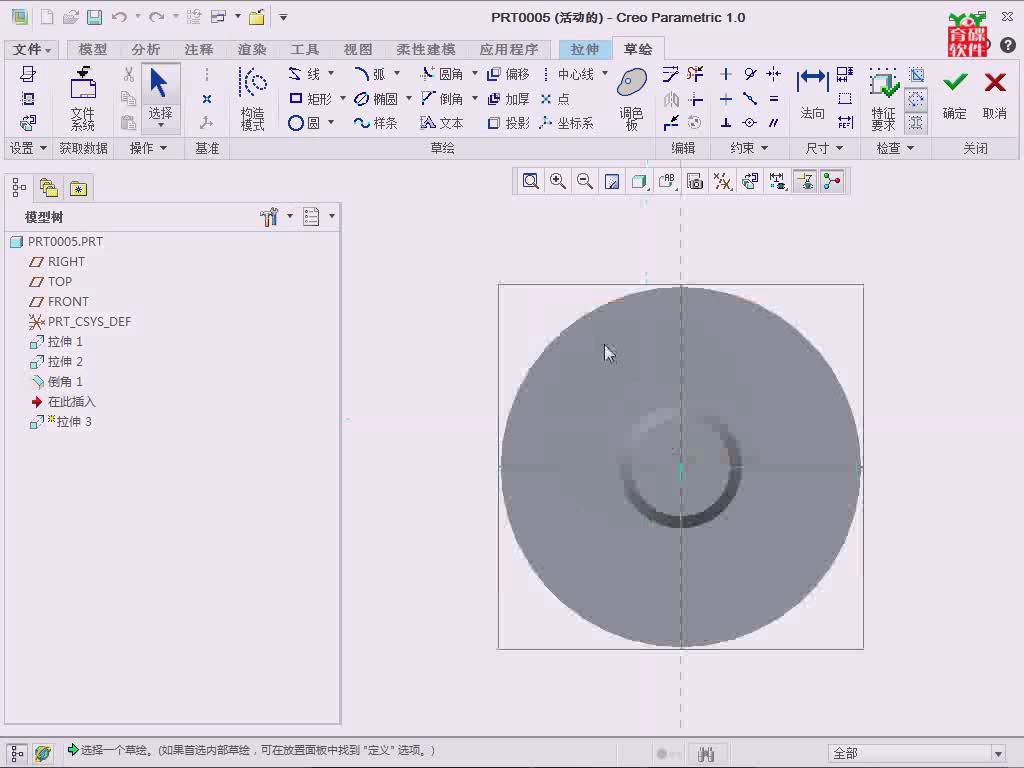Select the 矩形 rectangle tool
This screenshot has width=1024, height=768.
tap(310, 99)
